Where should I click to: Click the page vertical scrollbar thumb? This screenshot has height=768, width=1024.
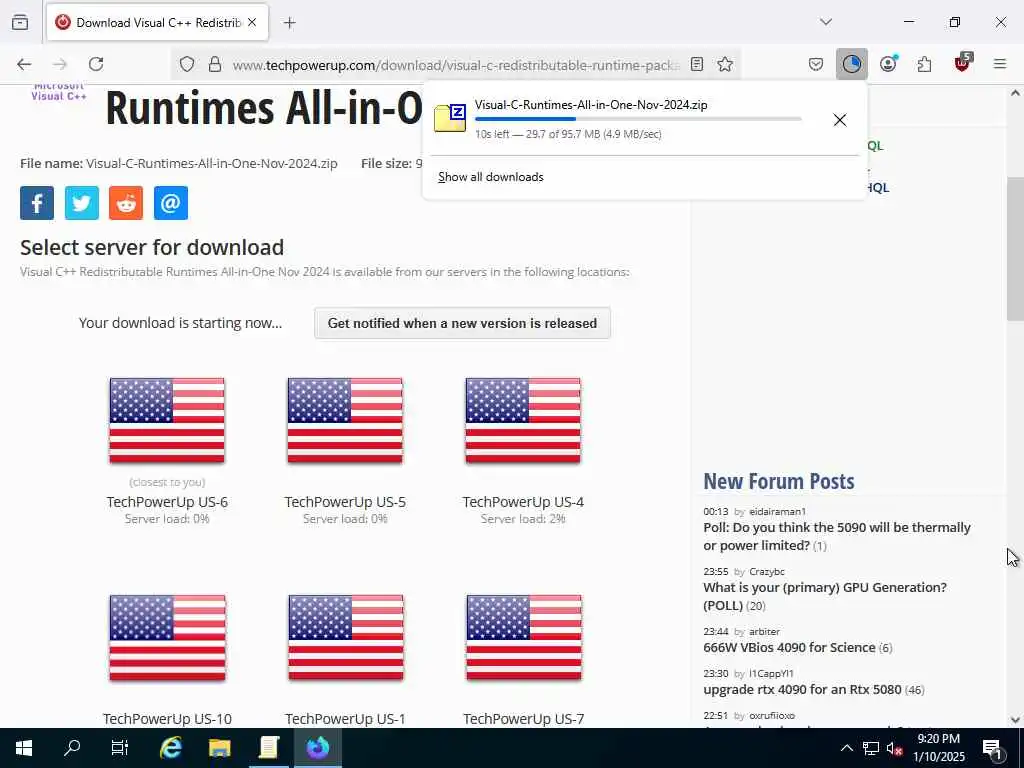[1015, 248]
